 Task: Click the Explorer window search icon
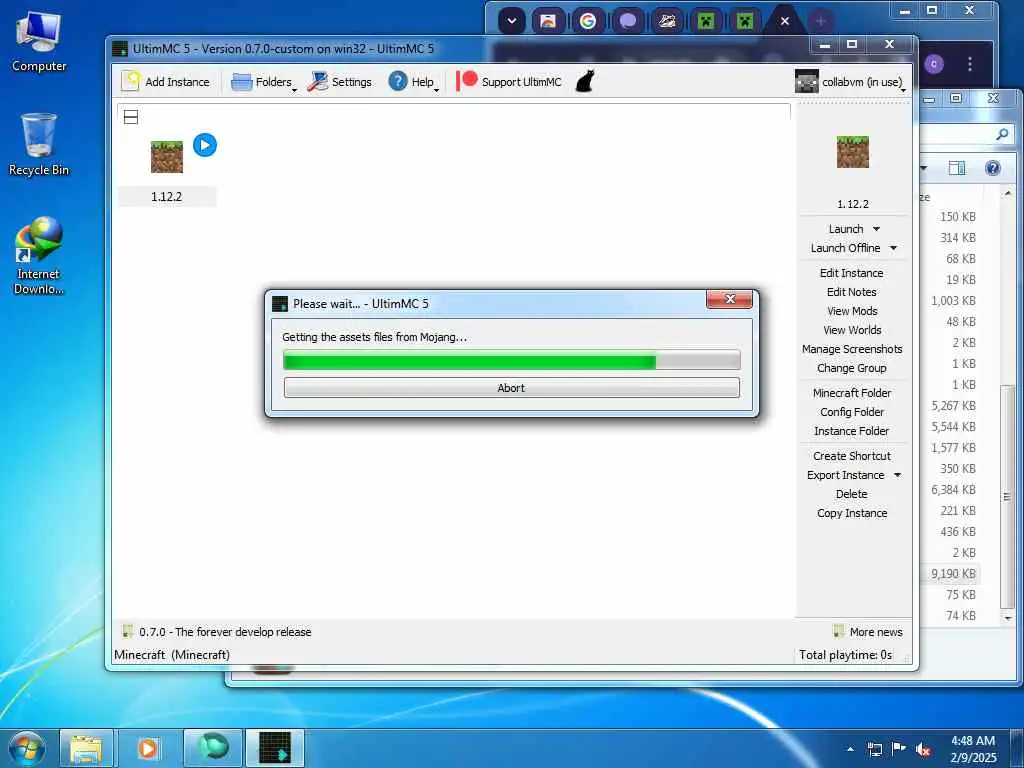click(x=1002, y=134)
